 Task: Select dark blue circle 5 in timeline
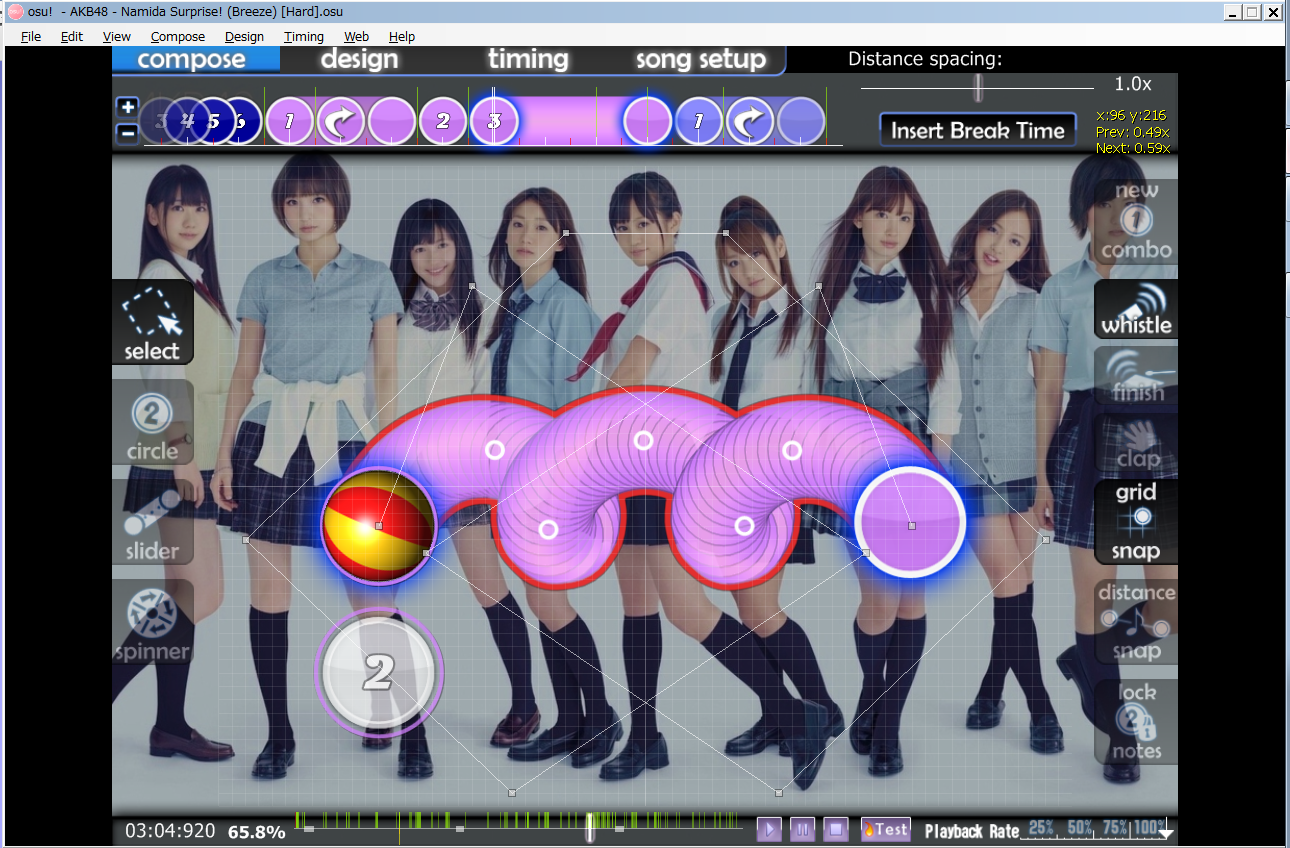coord(212,122)
